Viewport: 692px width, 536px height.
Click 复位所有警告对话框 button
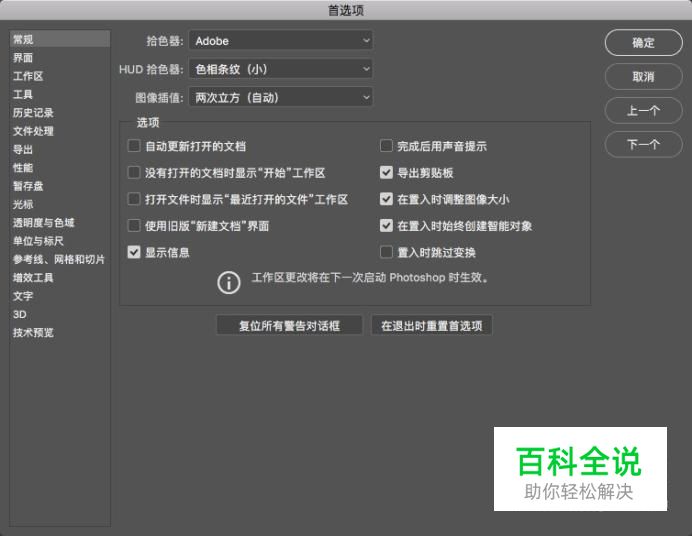[290, 326]
